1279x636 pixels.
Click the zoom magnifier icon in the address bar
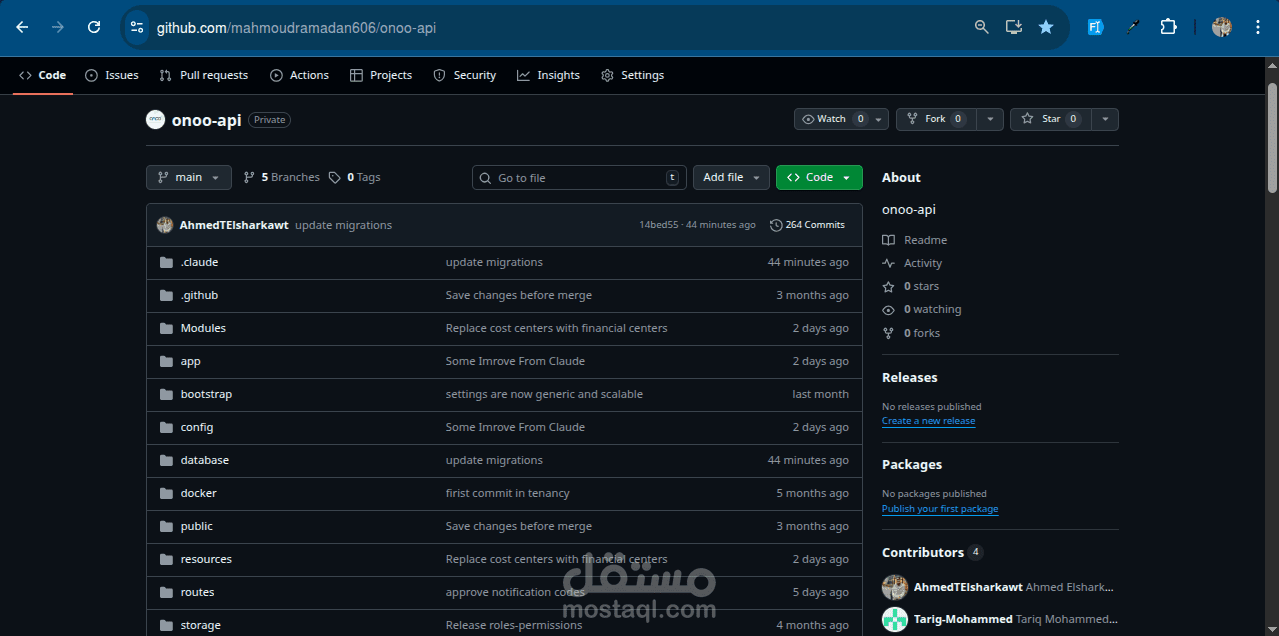[x=982, y=27]
